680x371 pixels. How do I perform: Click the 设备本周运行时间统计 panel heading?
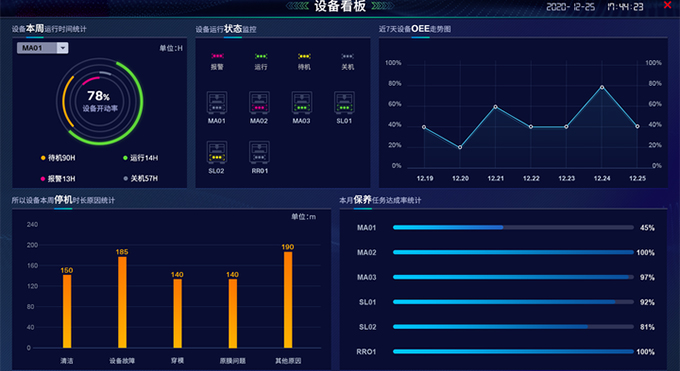(49, 29)
